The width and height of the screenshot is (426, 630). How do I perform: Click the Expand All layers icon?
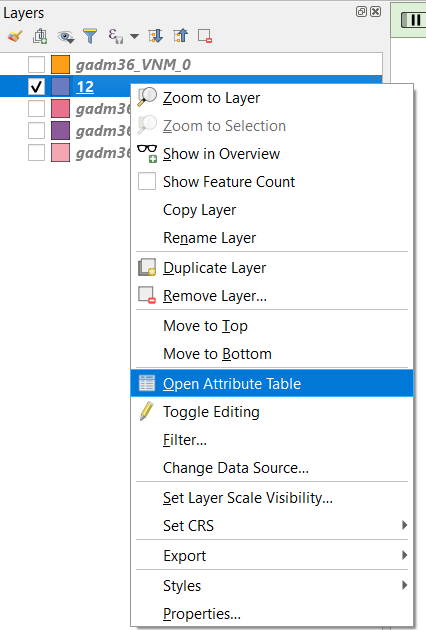[x=156, y=36]
